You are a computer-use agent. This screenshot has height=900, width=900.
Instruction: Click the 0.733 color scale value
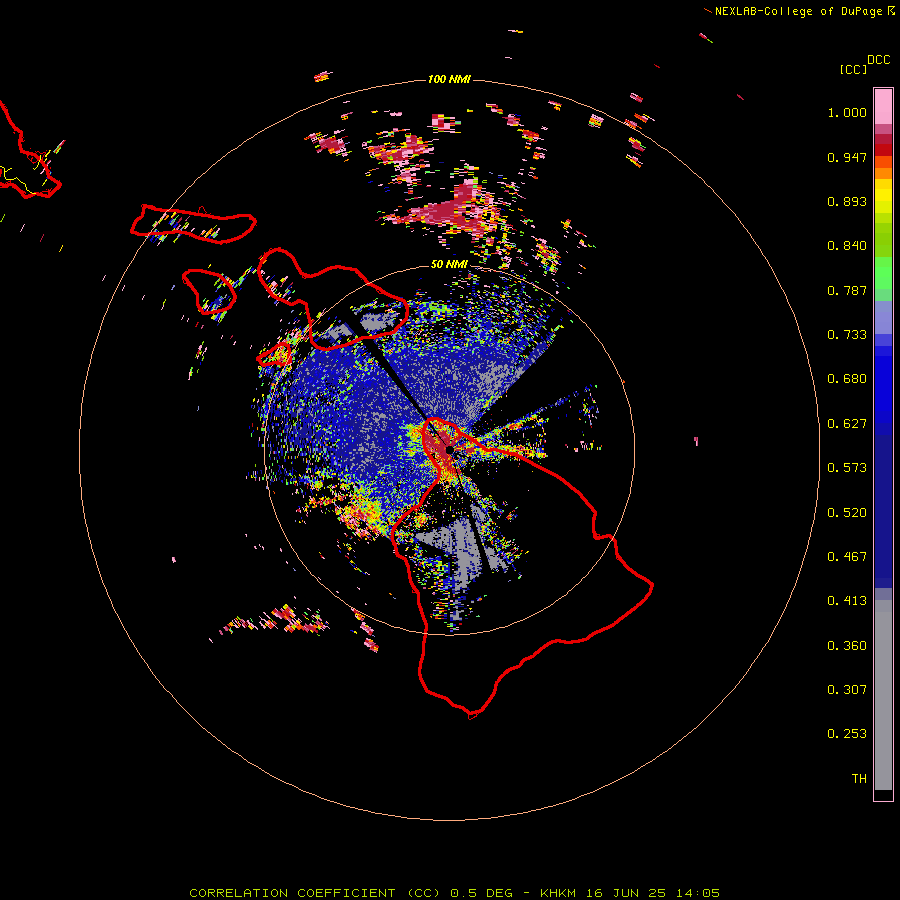click(x=847, y=335)
